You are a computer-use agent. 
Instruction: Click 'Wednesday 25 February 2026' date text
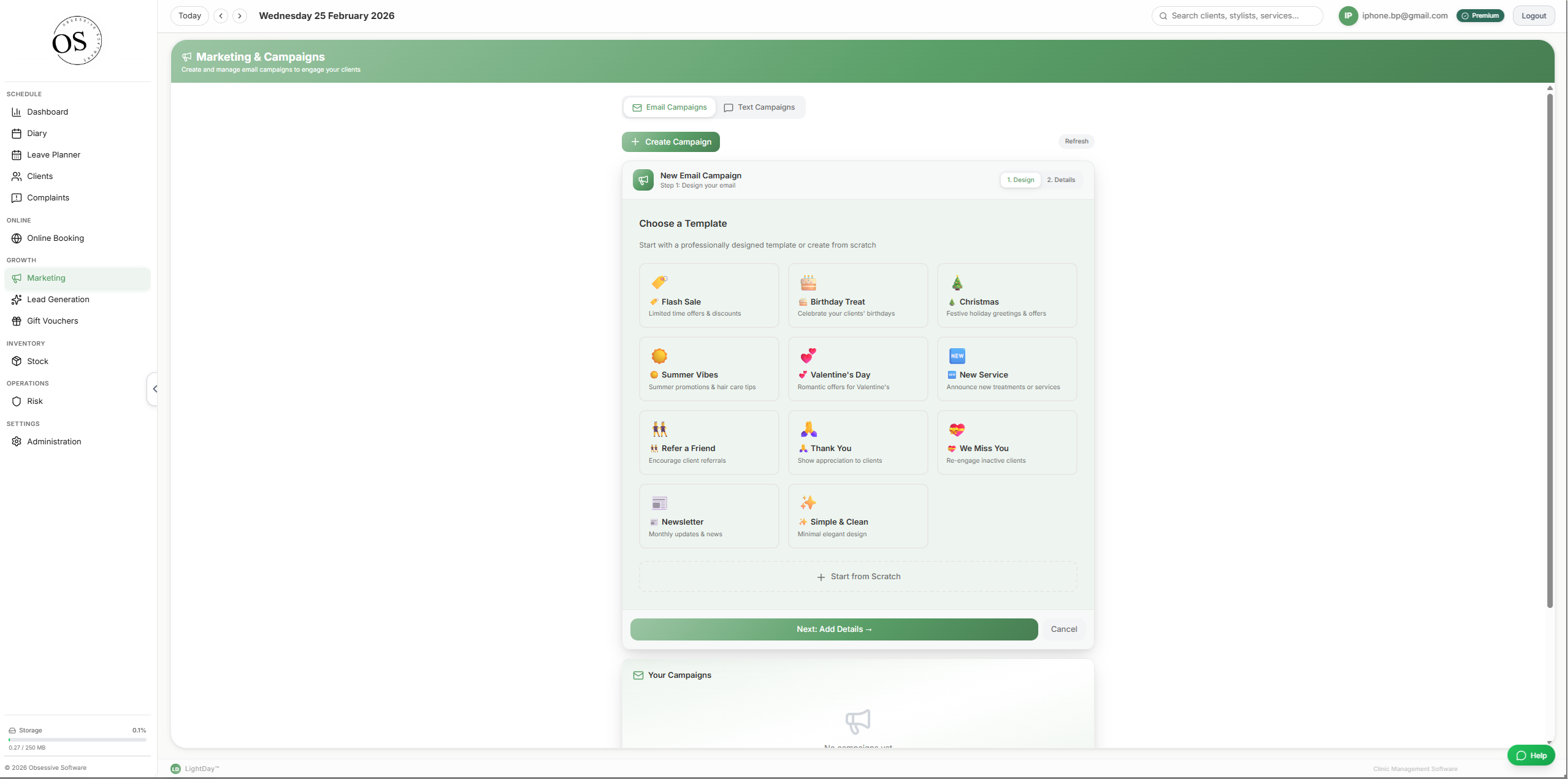pos(326,16)
